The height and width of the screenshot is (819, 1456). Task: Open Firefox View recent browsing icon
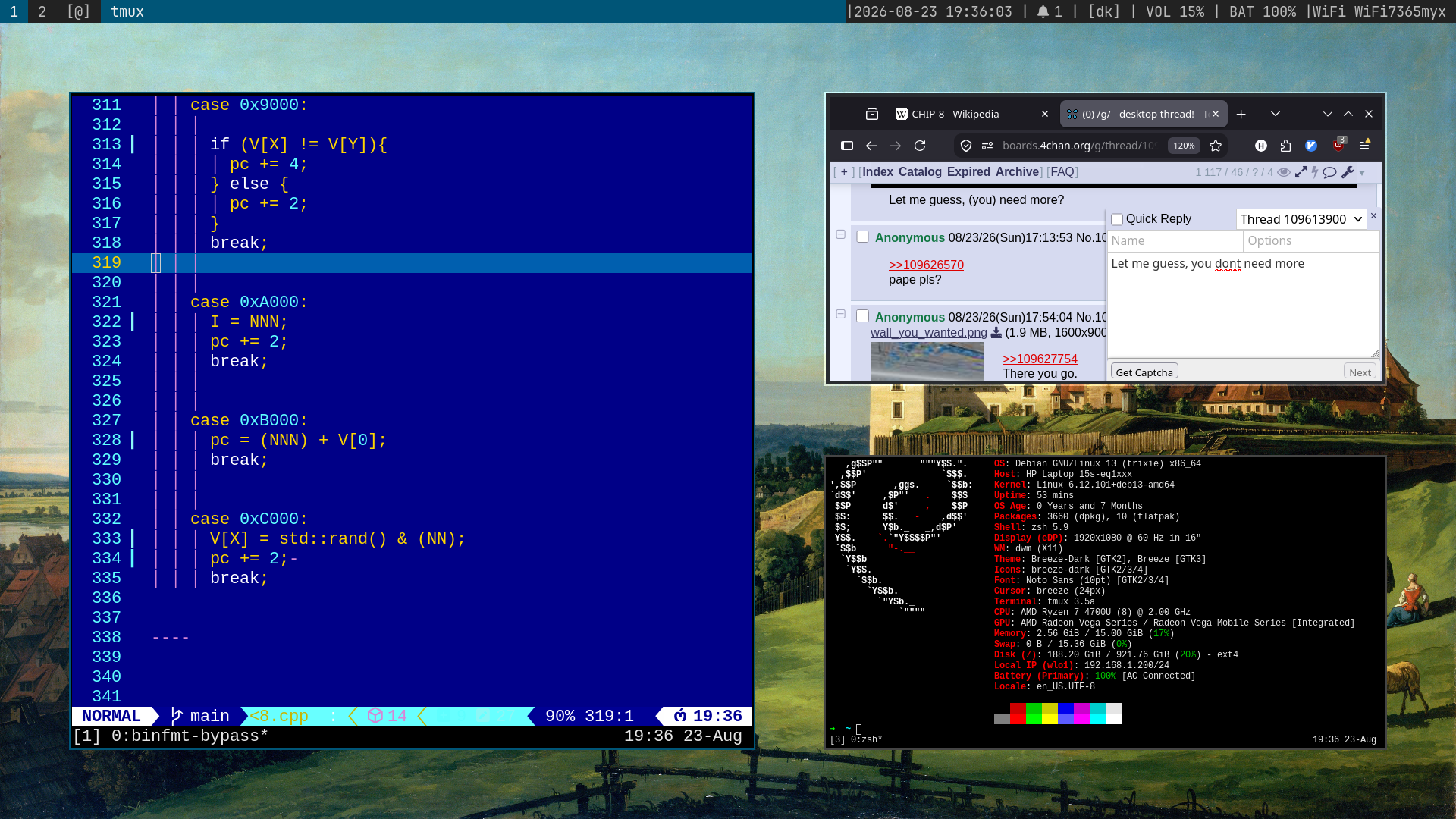(872, 114)
